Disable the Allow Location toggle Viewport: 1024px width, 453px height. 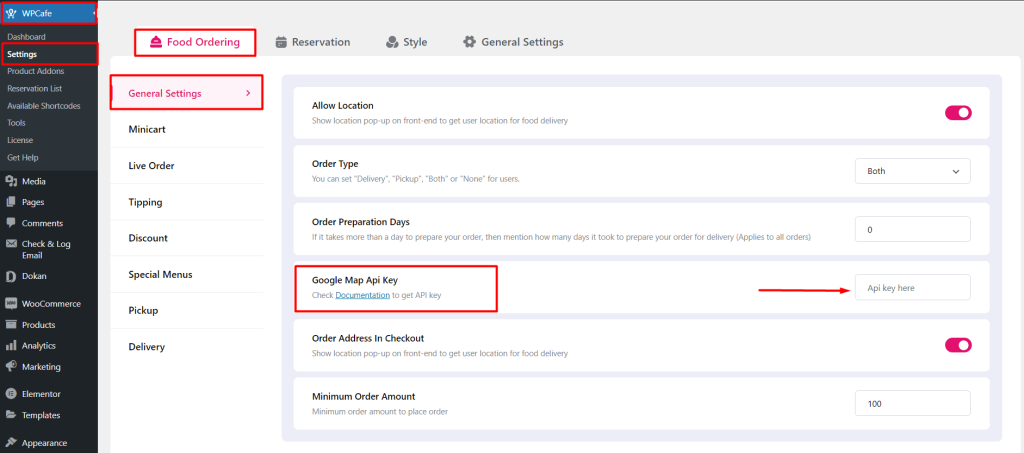[958, 113]
